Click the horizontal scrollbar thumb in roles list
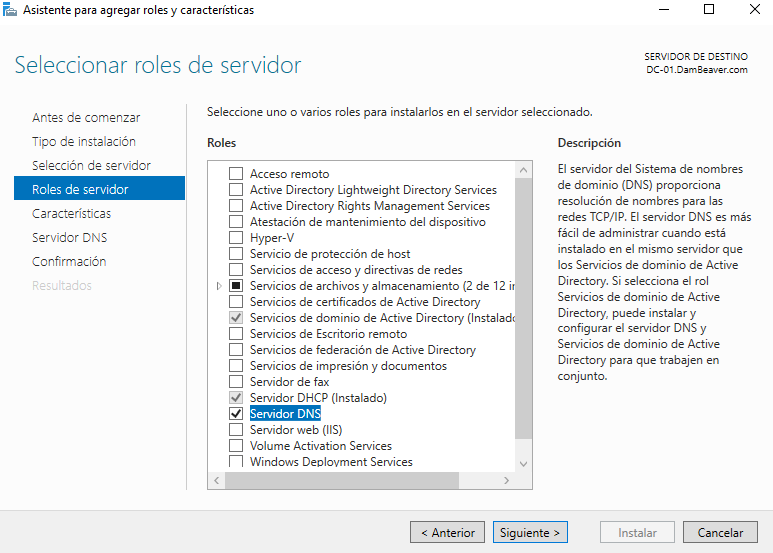Screen dimensions: 773x553 pos(342,480)
